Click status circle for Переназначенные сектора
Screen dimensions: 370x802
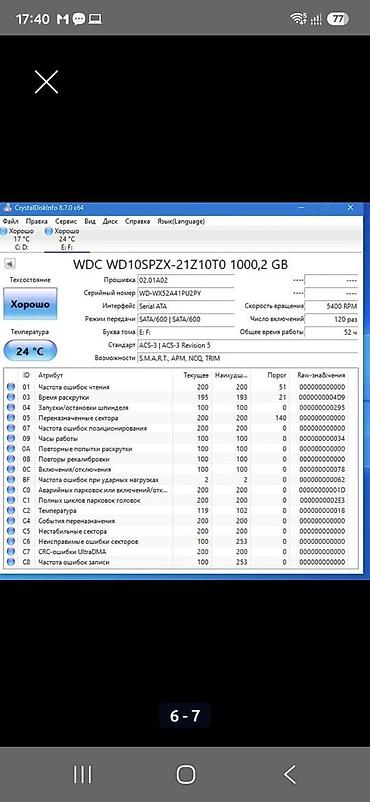11,418
